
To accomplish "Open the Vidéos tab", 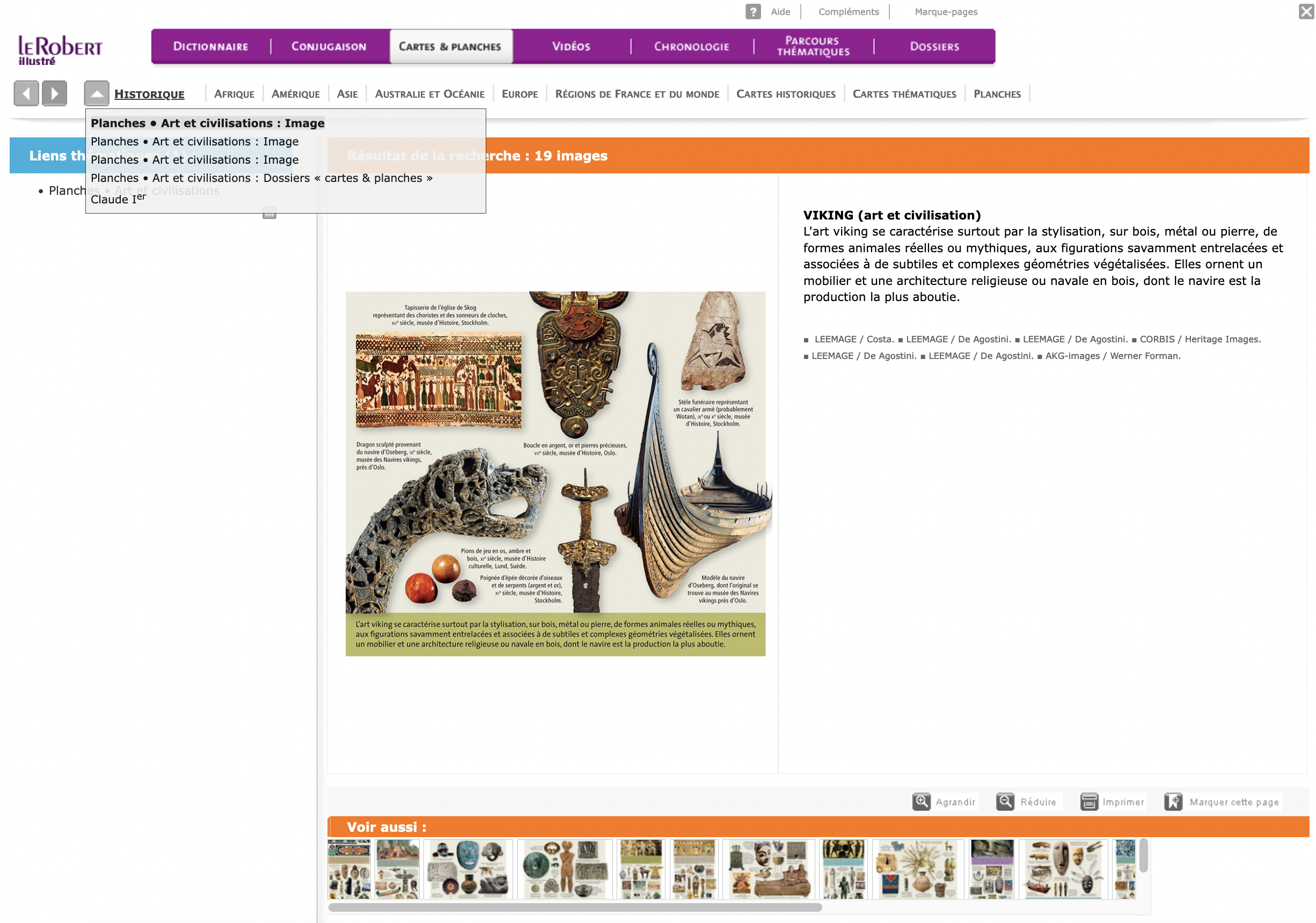I will point(571,46).
